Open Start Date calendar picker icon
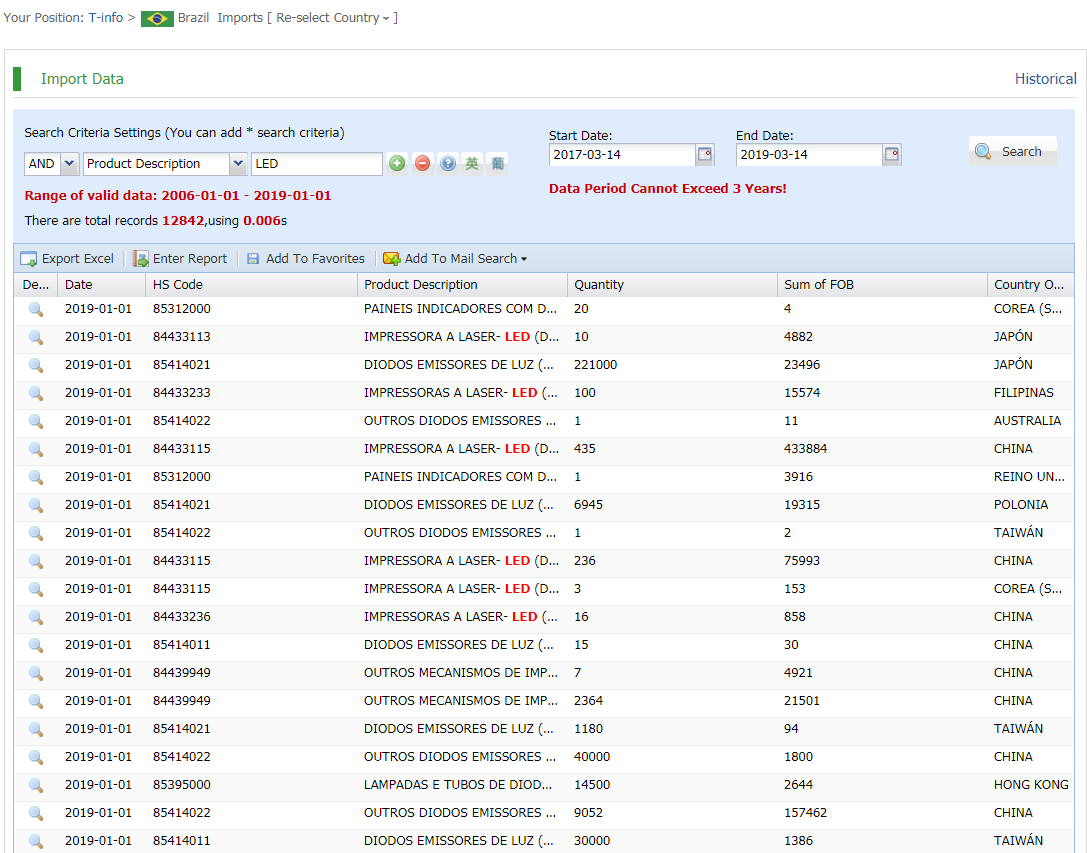 tap(704, 155)
